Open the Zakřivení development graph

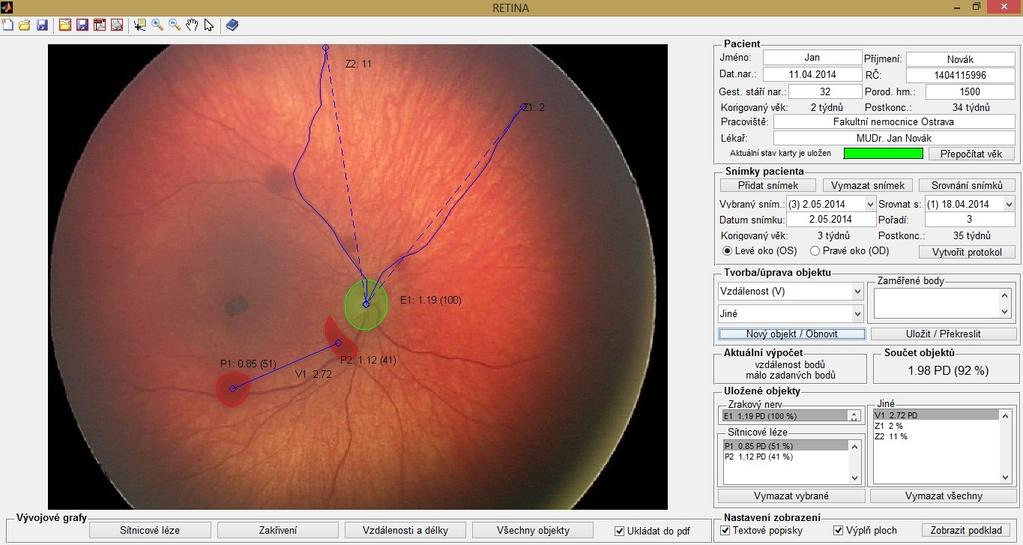(x=278, y=530)
